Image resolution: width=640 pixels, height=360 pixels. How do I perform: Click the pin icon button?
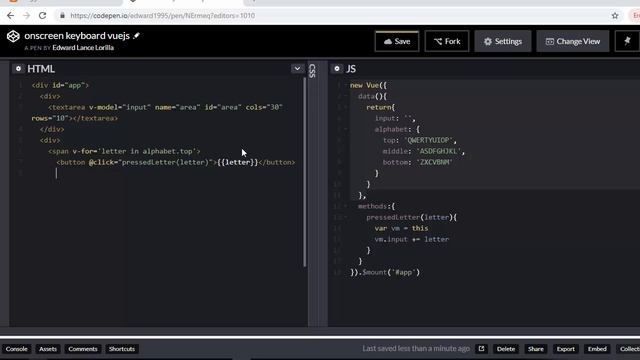click(x=627, y=41)
